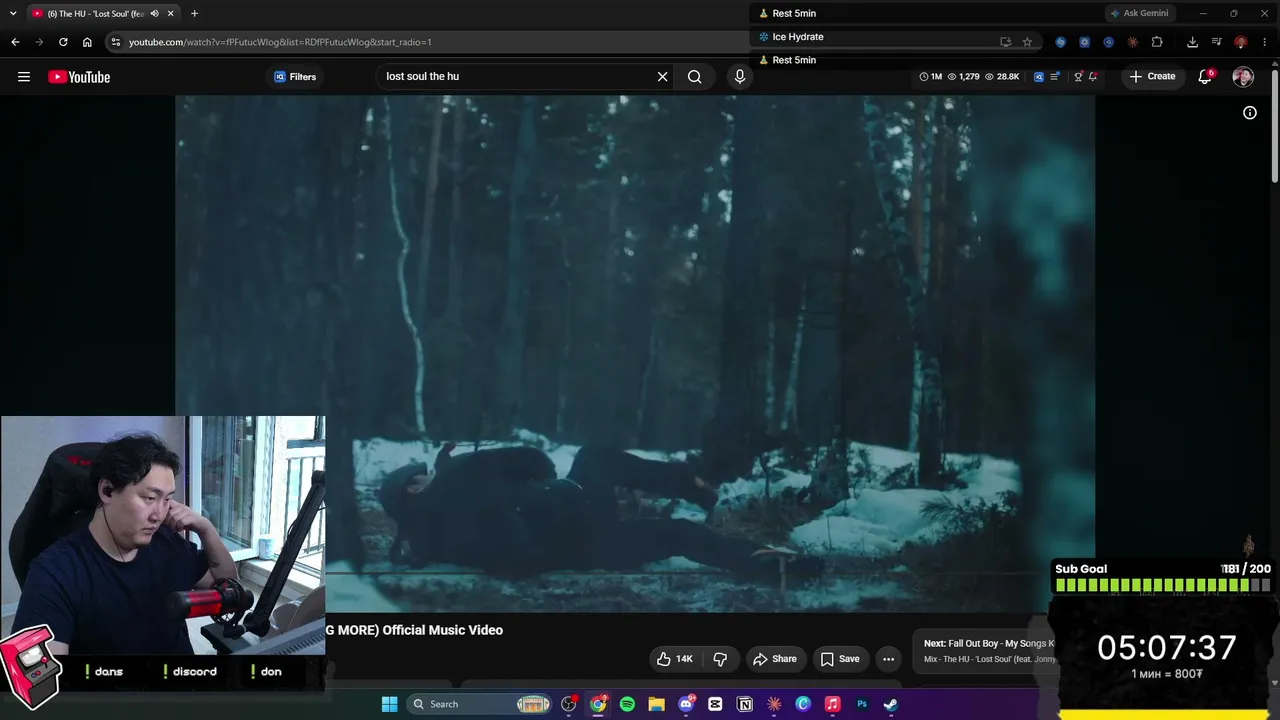Open Photoshop from the taskbar
This screenshot has height=720, width=1280.
(x=862, y=704)
